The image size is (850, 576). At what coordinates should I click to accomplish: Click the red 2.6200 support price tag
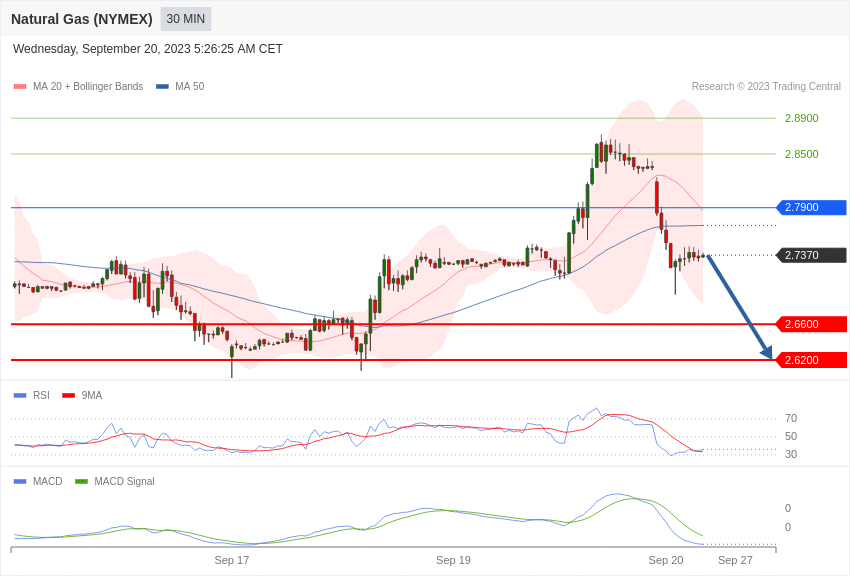[811, 360]
